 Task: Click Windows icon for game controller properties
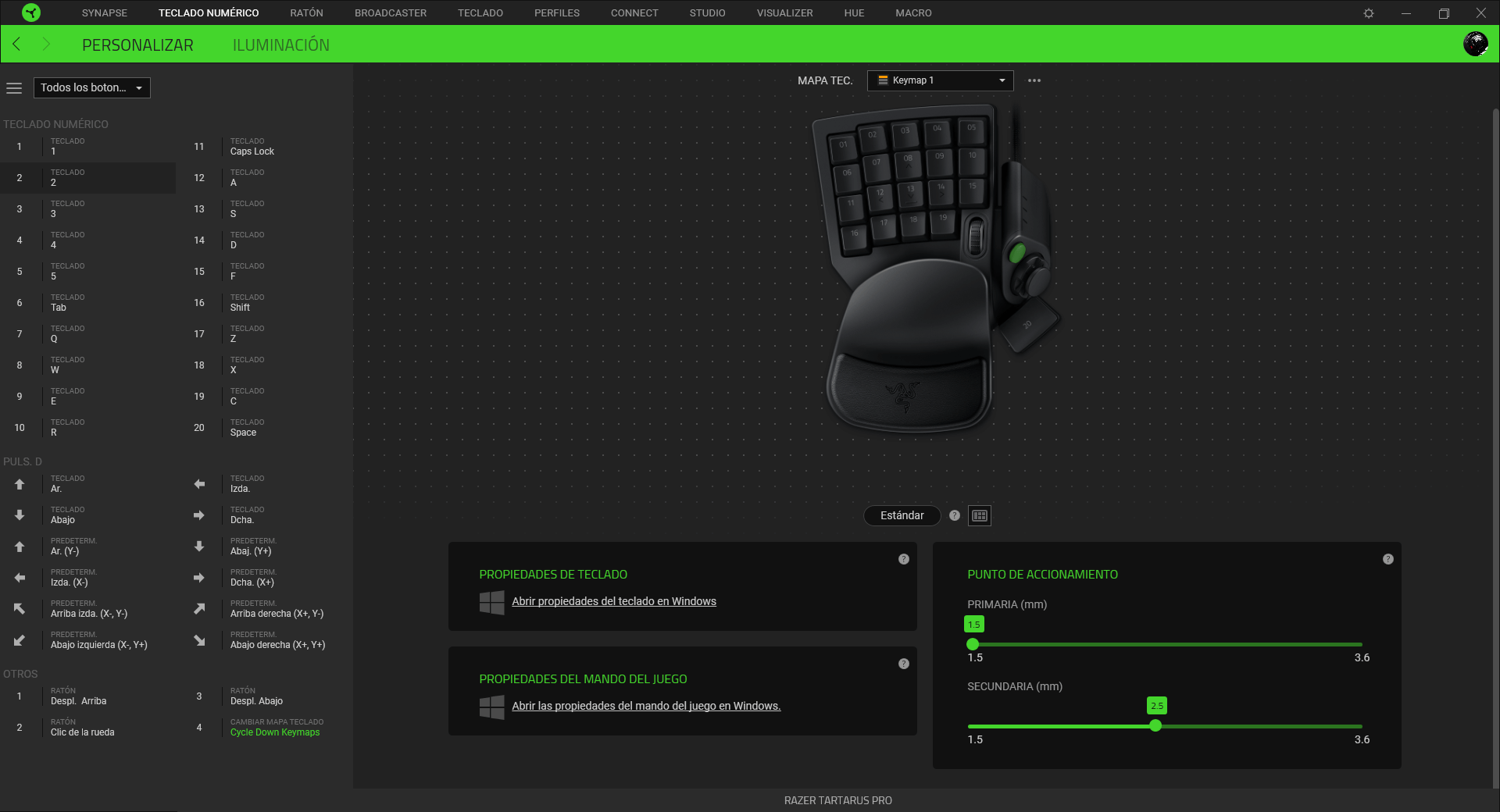491,707
